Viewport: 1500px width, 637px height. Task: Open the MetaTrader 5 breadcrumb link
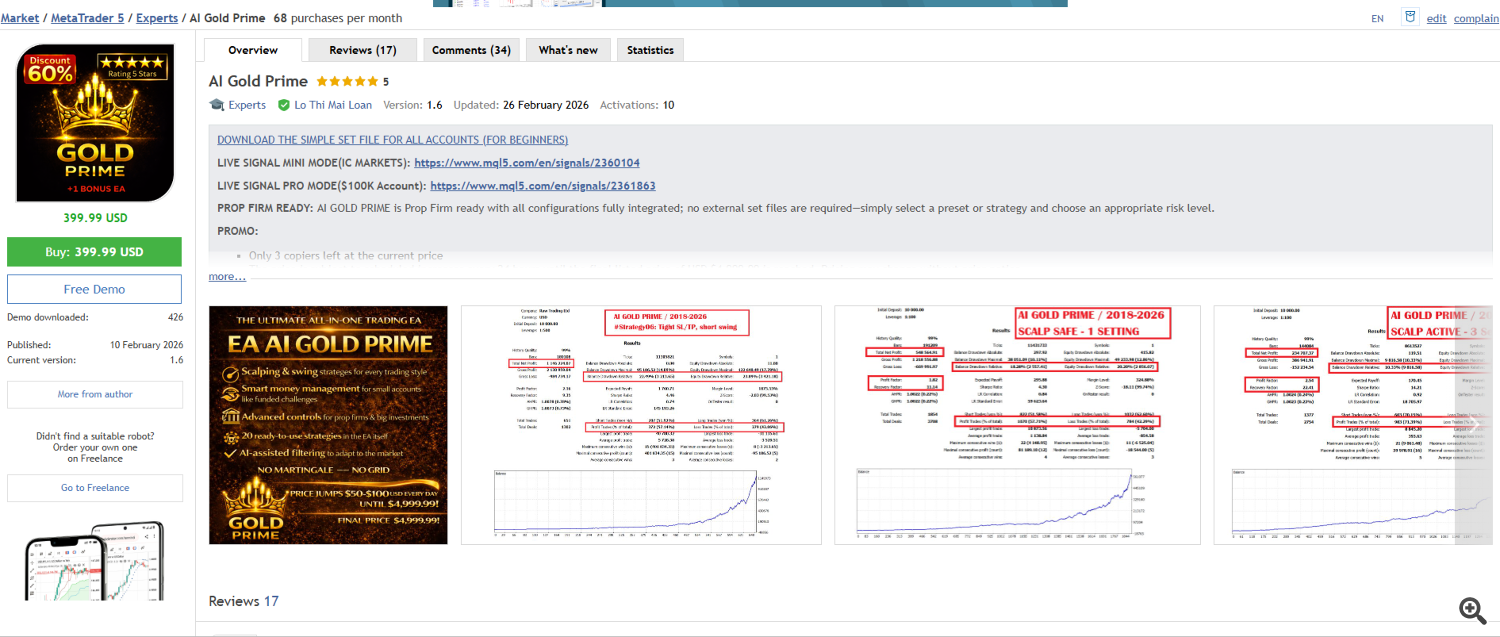[88, 18]
